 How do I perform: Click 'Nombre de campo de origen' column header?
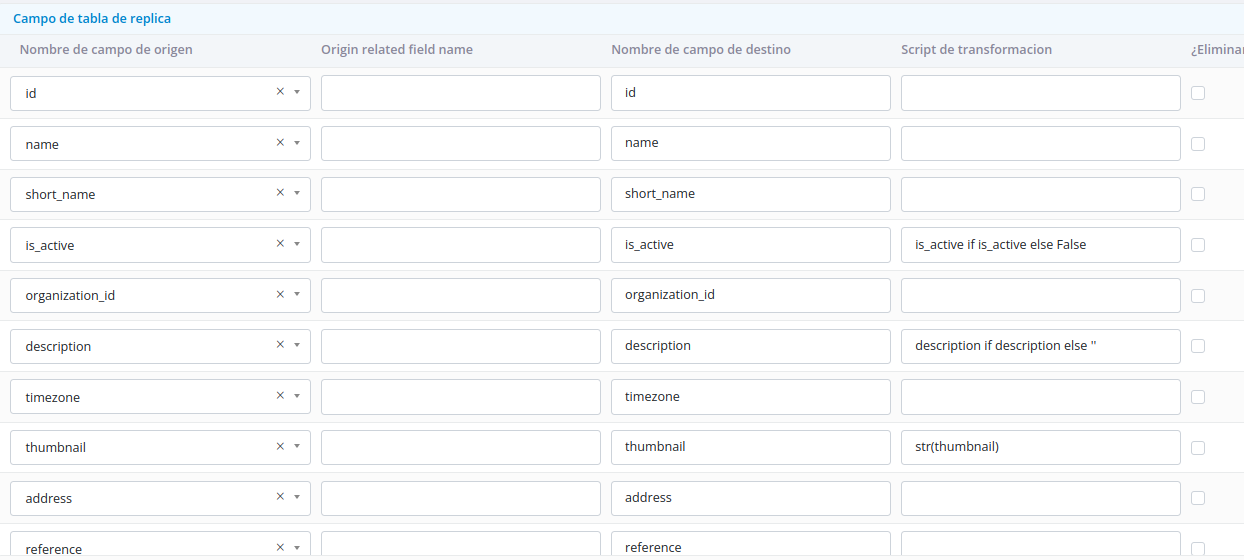click(x=106, y=49)
